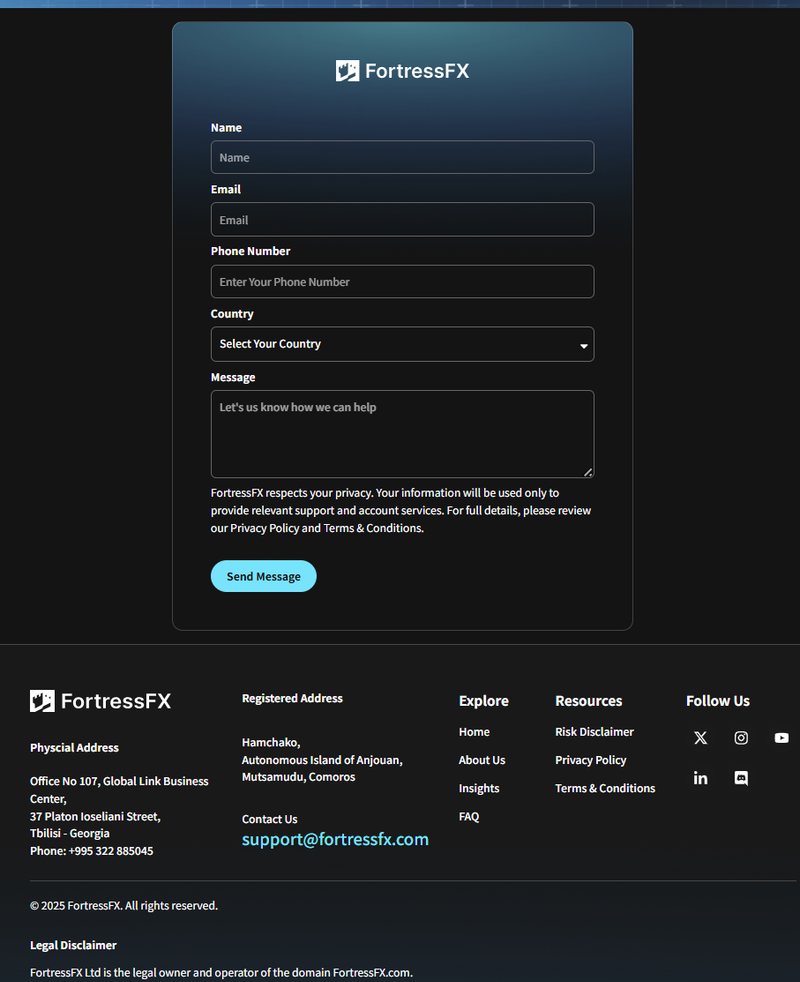Open the YouTube social icon
Image resolution: width=800 pixels, height=982 pixels.
click(x=781, y=738)
